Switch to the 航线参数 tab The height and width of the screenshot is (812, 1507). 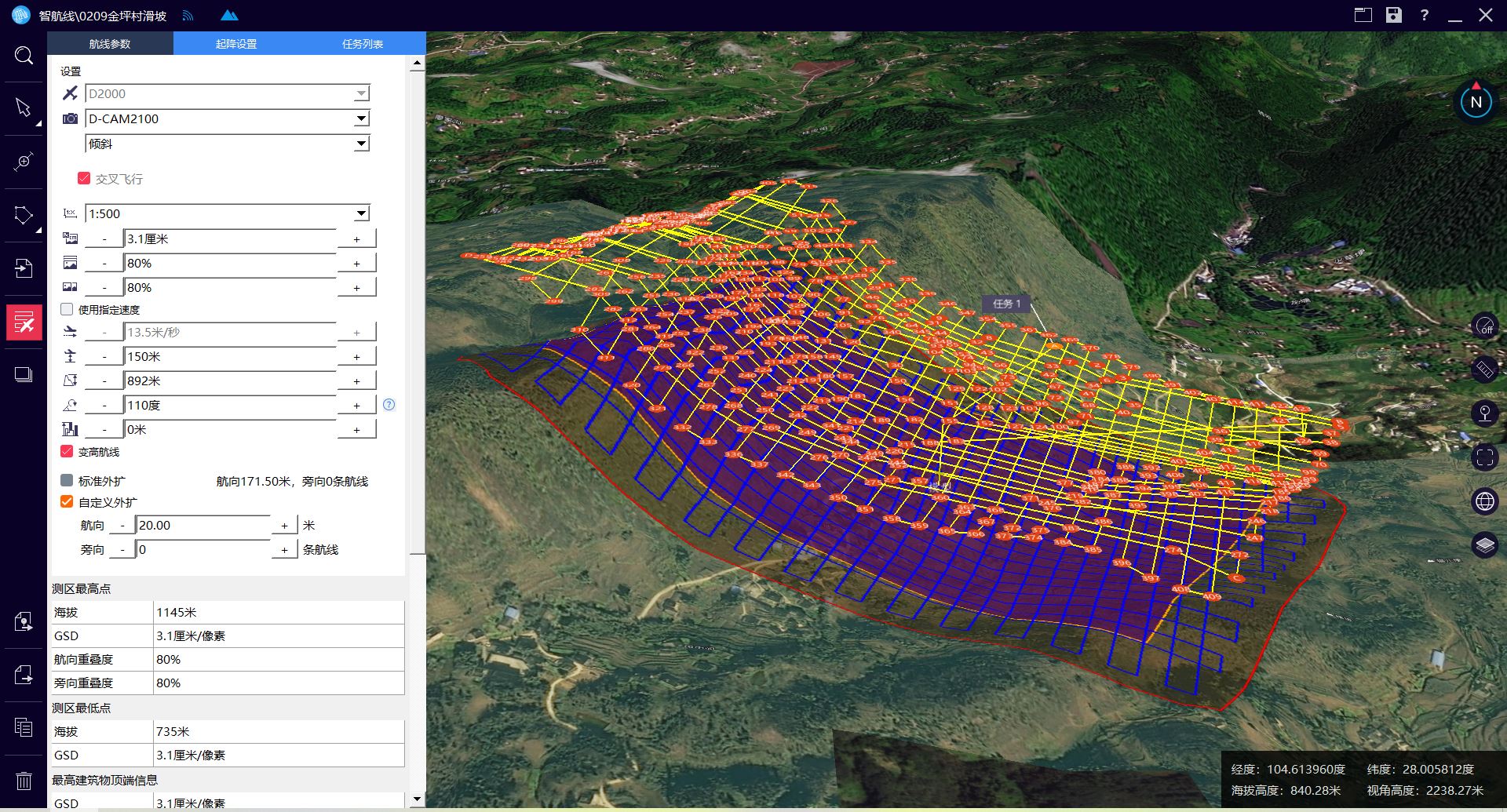click(110, 44)
